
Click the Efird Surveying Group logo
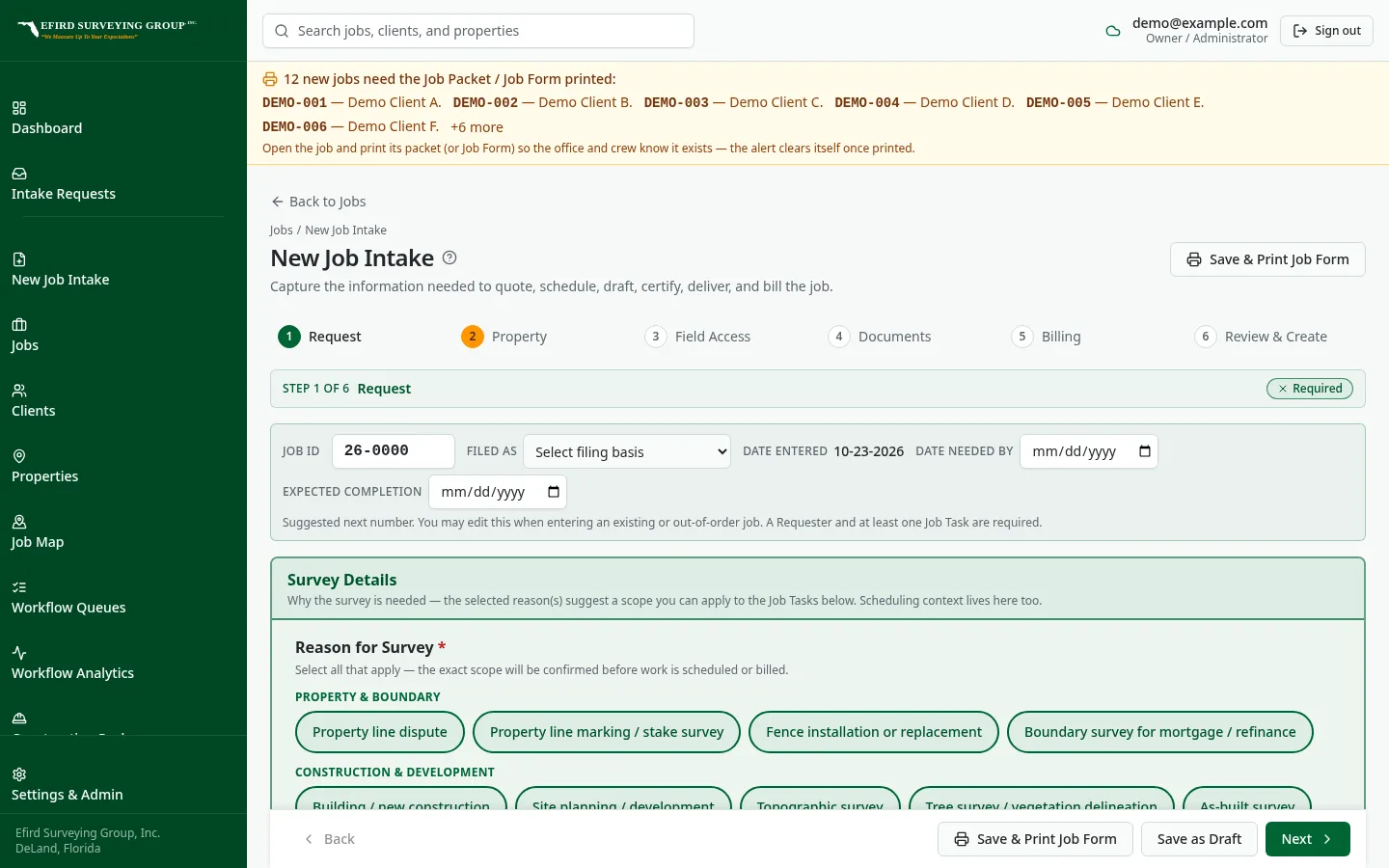tap(106, 29)
